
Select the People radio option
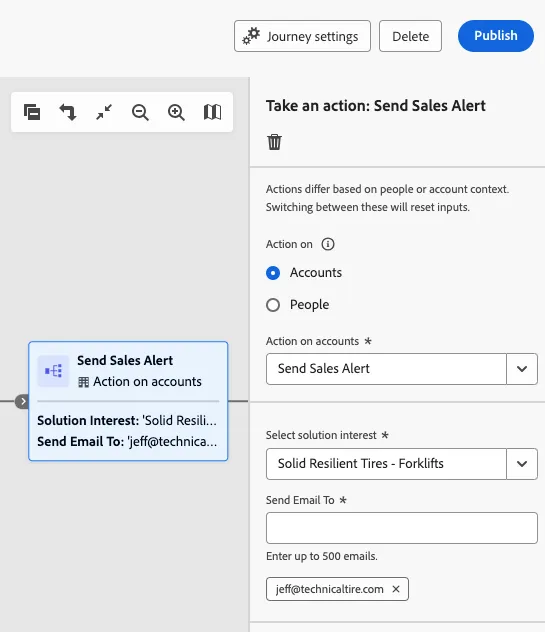point(273,305)
